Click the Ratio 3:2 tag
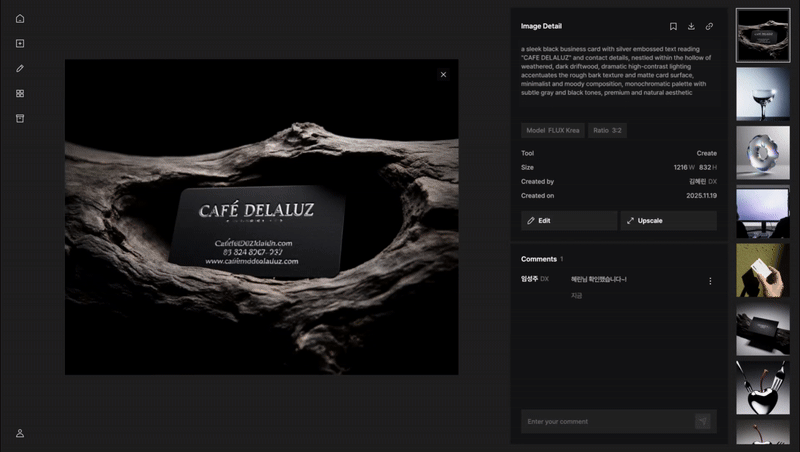The image size is (800, 452). tap(607, 131)
